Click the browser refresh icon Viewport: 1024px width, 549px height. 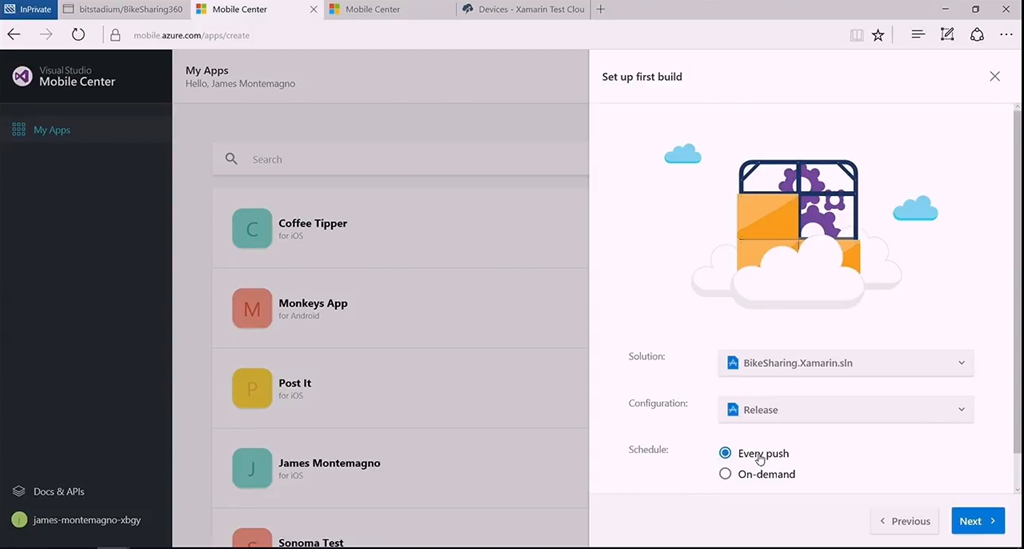(x=78, y=35)
